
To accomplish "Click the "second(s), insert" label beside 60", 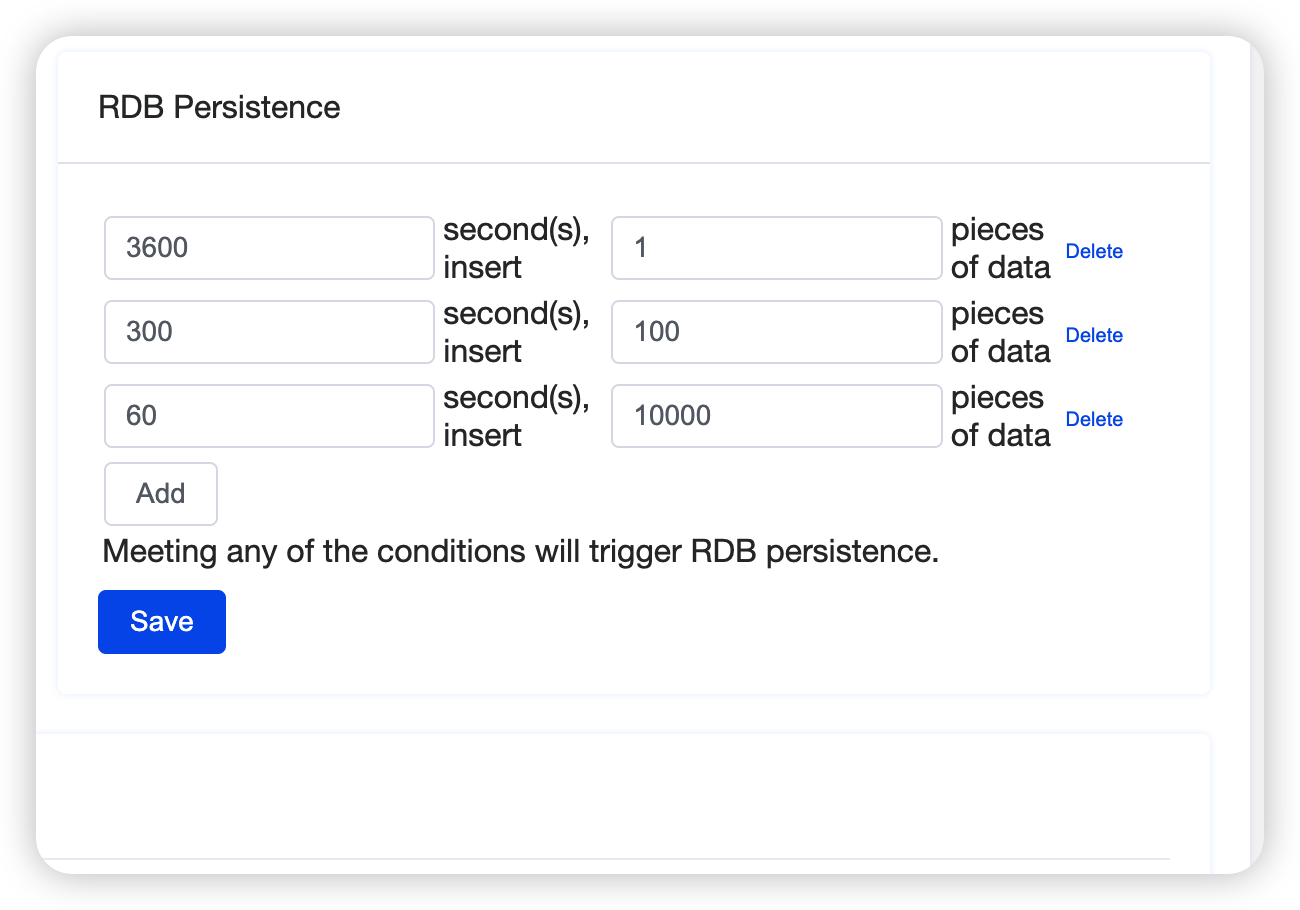I will click(516, 416).
